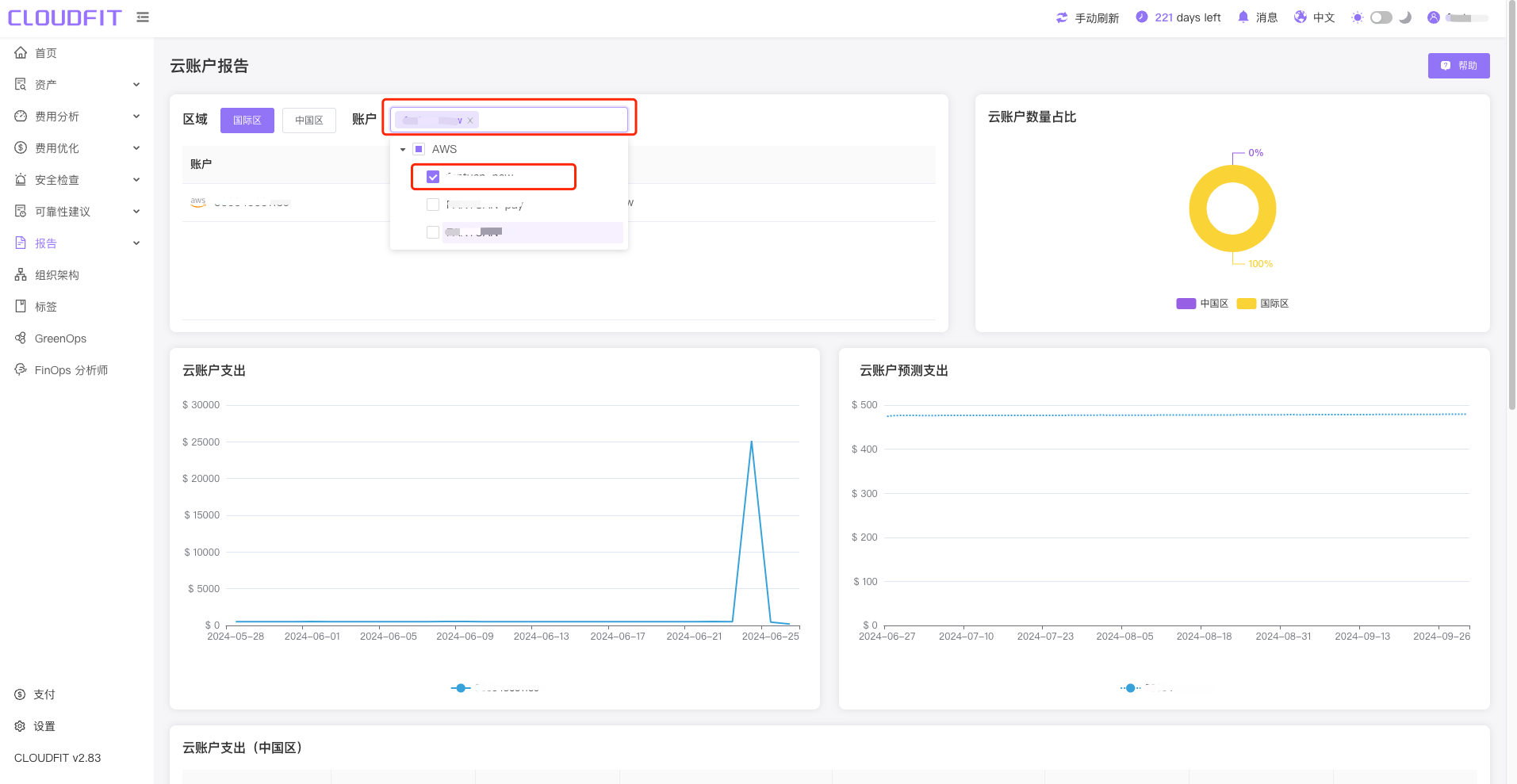Click the 可靠性建议 document icon
The width and height of the screenshot is (1517, 784).
pyautogui.click(x=21, y=211)
